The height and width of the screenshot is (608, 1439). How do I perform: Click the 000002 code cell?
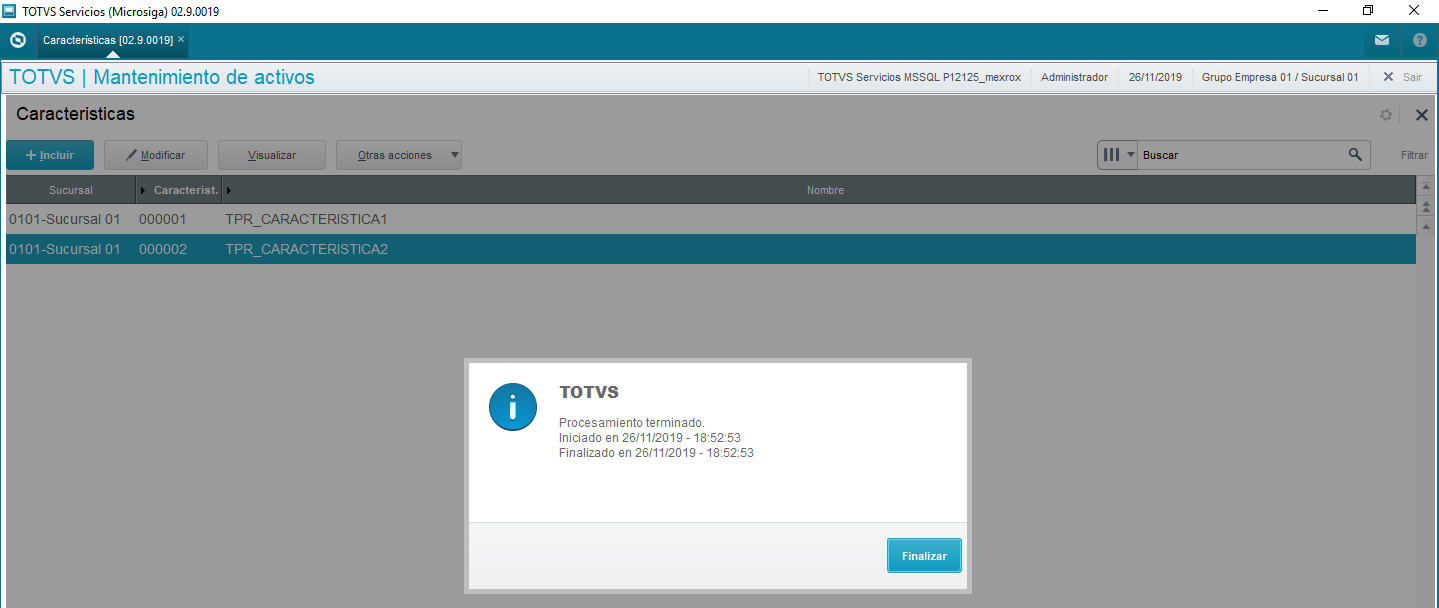(163, 249)
